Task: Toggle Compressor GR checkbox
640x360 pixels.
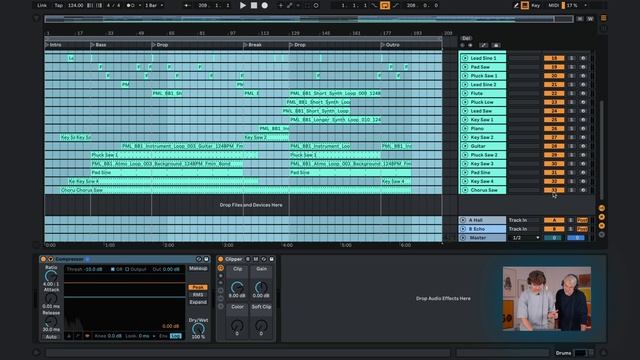Action: (113, 269)
